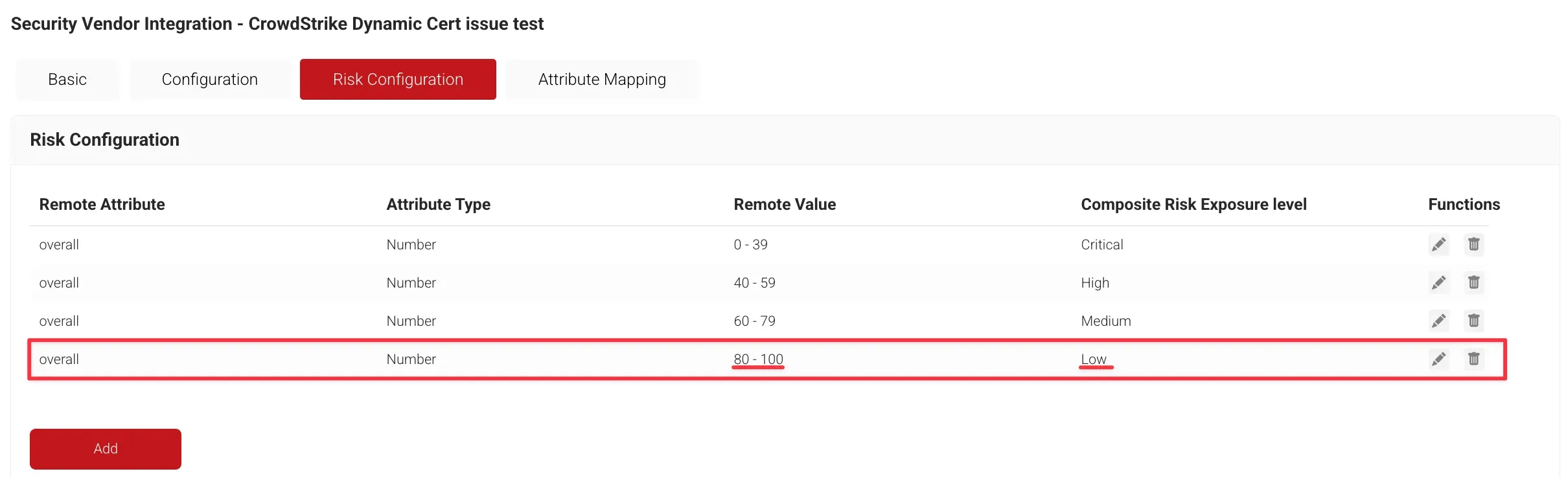Screen dimensions: 1568x478
Task: Select the Risk Configuration tab
Action: [x=398, y=80]
